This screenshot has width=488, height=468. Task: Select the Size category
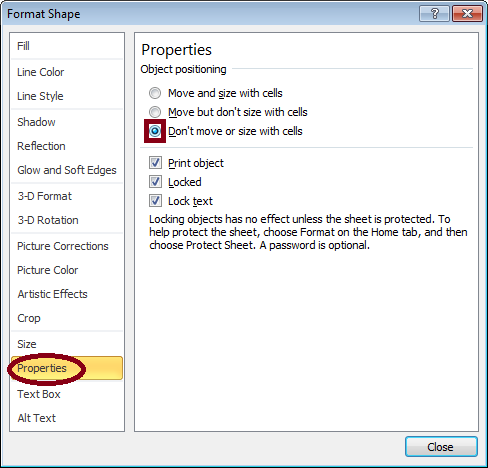click(67, 344)
